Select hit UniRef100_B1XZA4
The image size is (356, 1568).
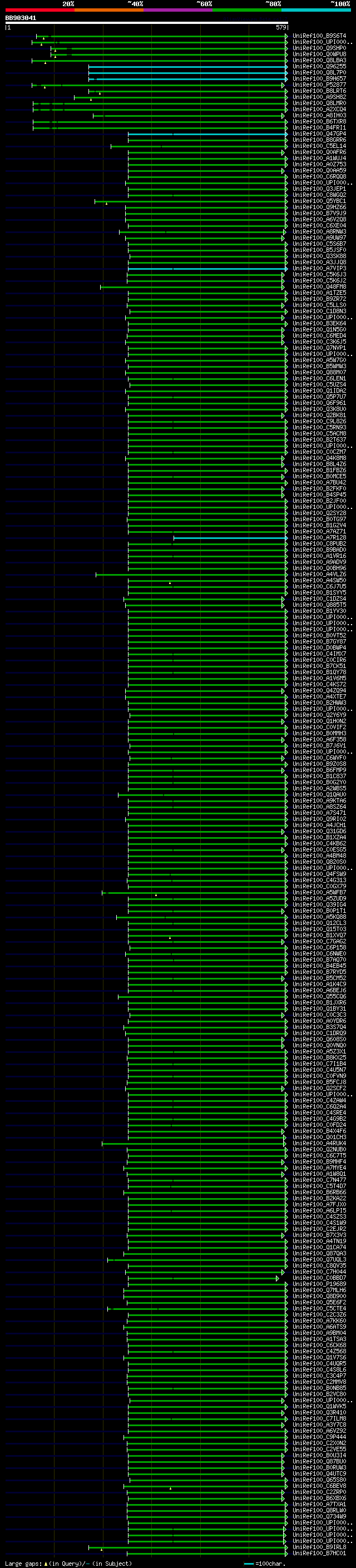click(319, 837)
